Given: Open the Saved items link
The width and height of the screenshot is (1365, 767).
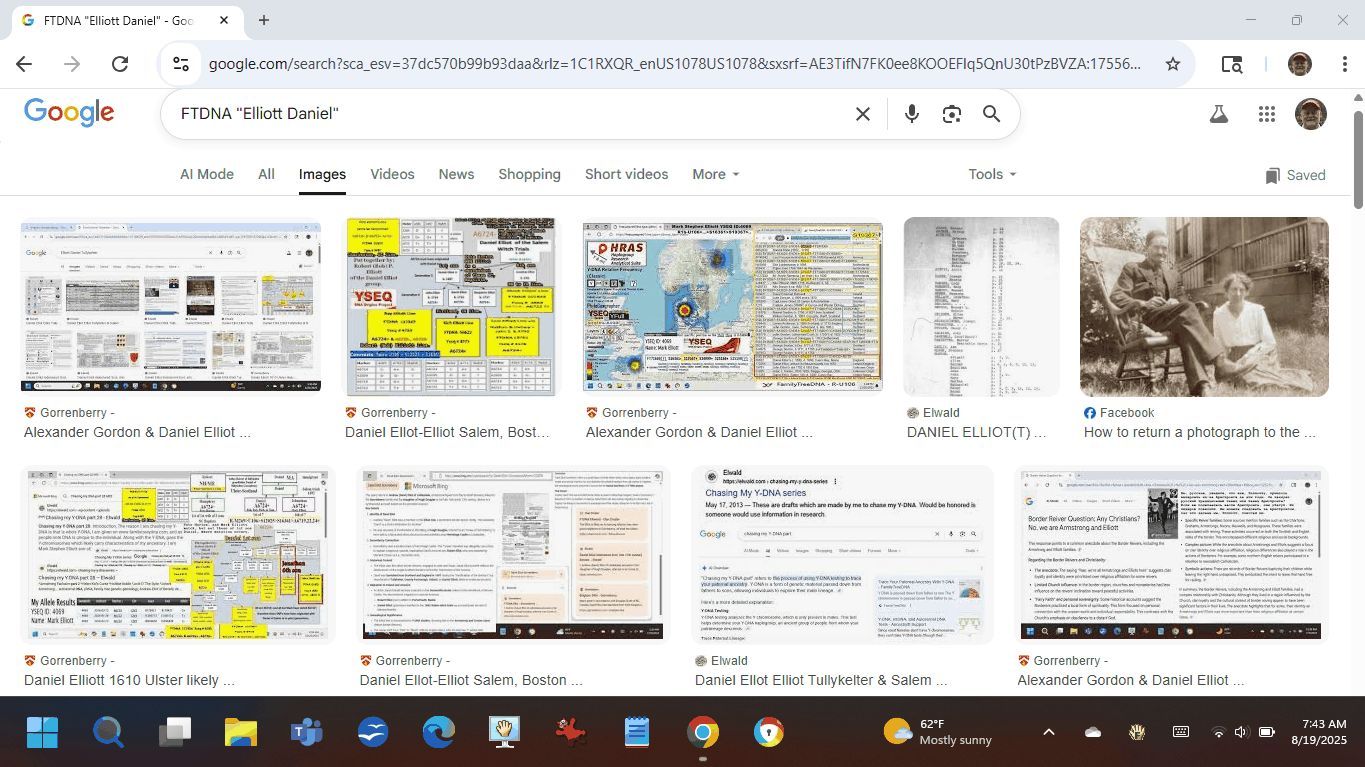Looking at the screenshot, I should click(x=1295, y=175).
